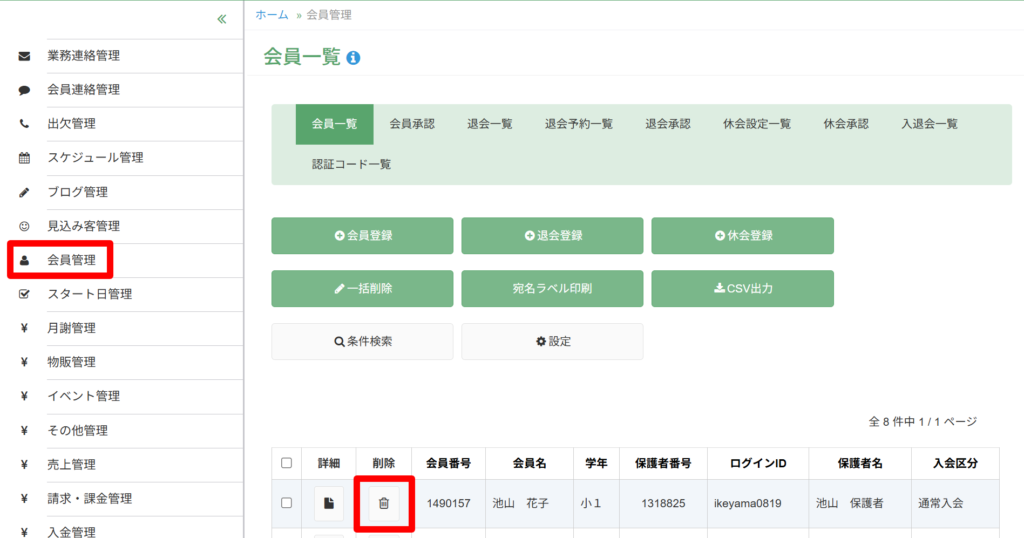Switch to the 退会予約一覧 tab

(x=579, y=124)
